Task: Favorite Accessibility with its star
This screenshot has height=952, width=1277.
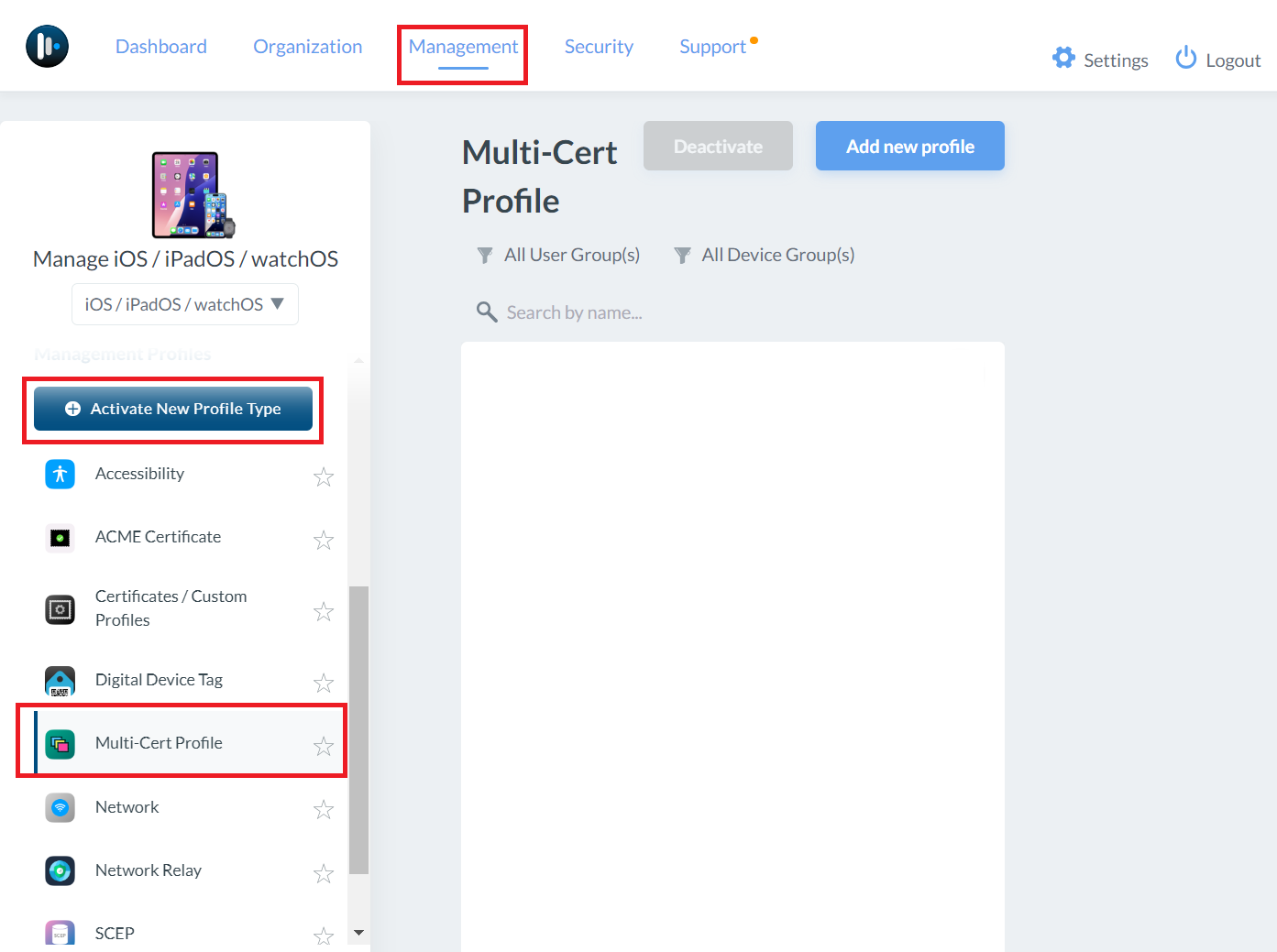Action: (x=324, y=476)
